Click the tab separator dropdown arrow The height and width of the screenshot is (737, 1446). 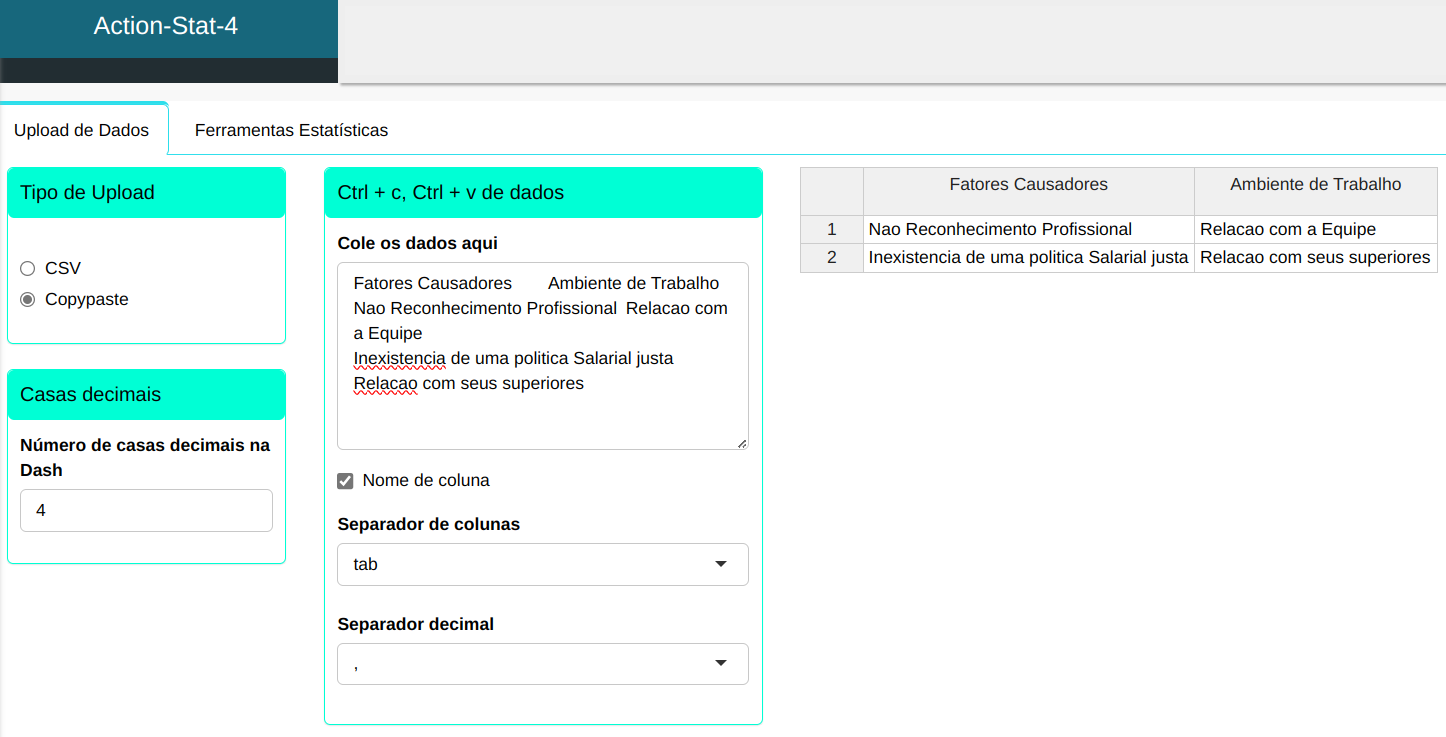click(721, 564)
